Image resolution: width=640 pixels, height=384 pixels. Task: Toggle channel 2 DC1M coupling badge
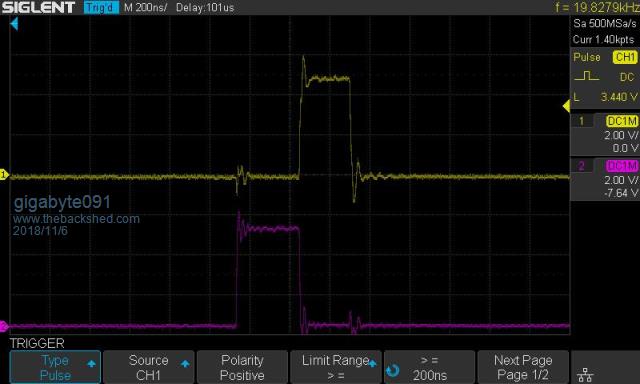click(622, 166)
